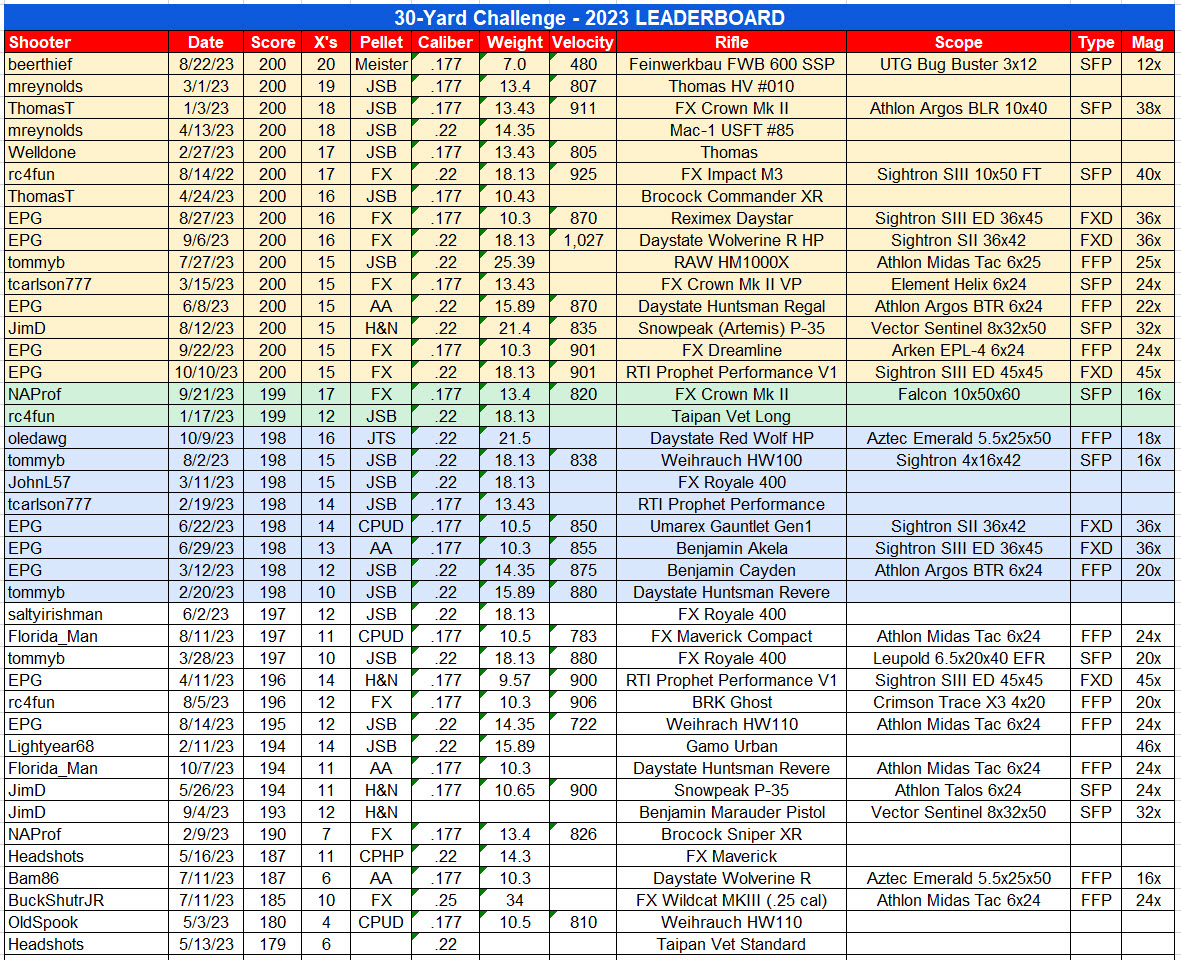The image size is (1181, 960).
Task: Select the 'Pellet' column header
Action: [381, 42]
